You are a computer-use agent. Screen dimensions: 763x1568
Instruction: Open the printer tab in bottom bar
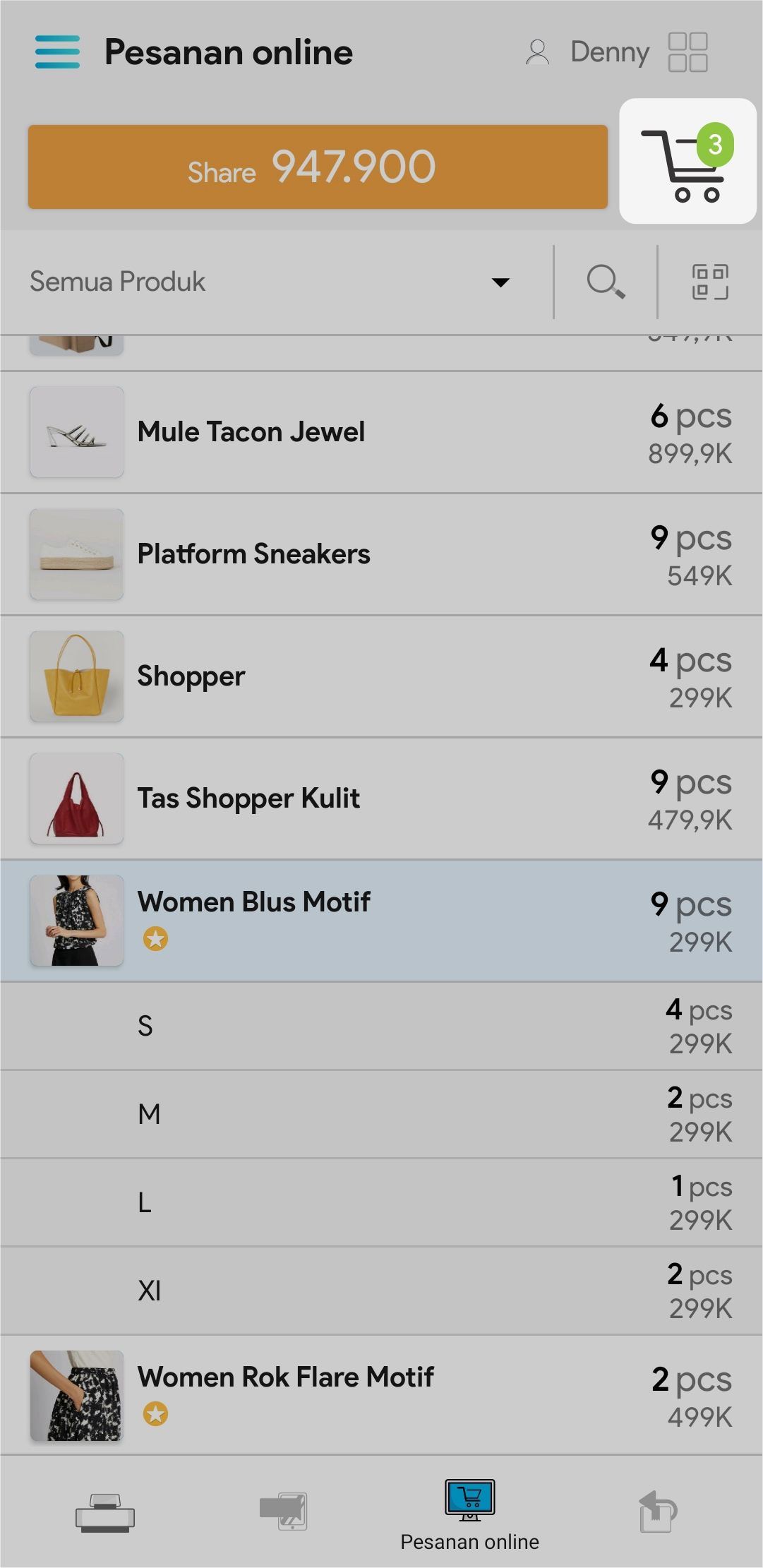[105, 1512]
